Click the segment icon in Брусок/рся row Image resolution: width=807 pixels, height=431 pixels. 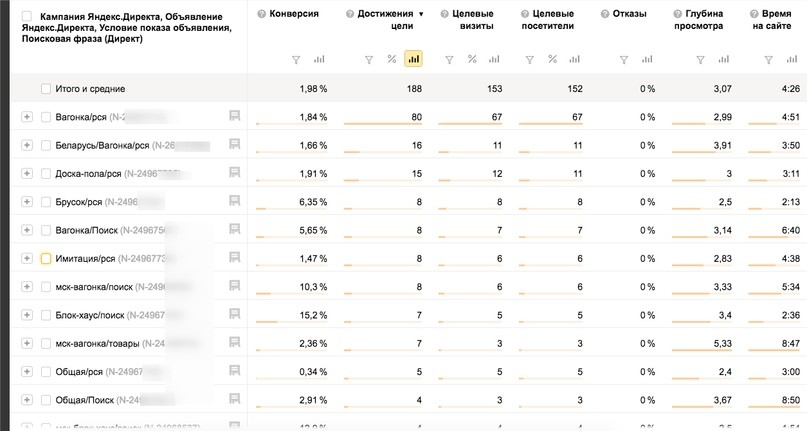pyautogui.click(x=234, y=201)
